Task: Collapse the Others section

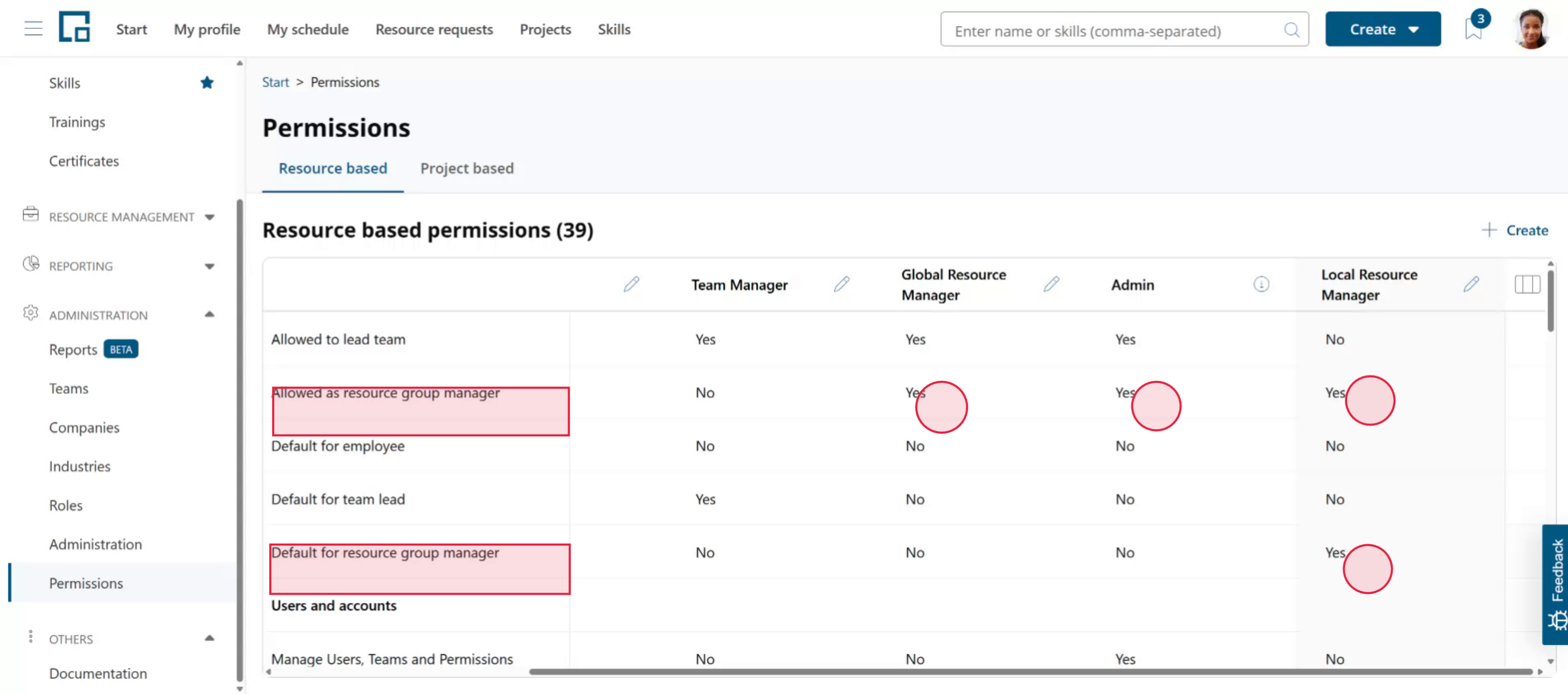Action: coord(209,638)
